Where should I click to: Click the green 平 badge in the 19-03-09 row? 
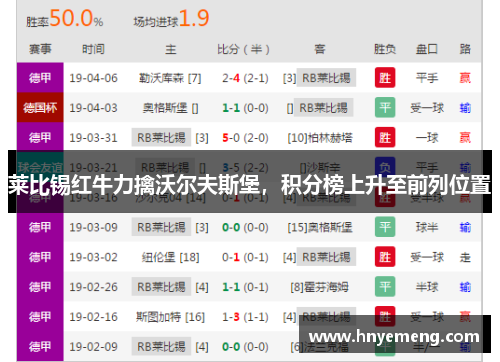(385, 227)
